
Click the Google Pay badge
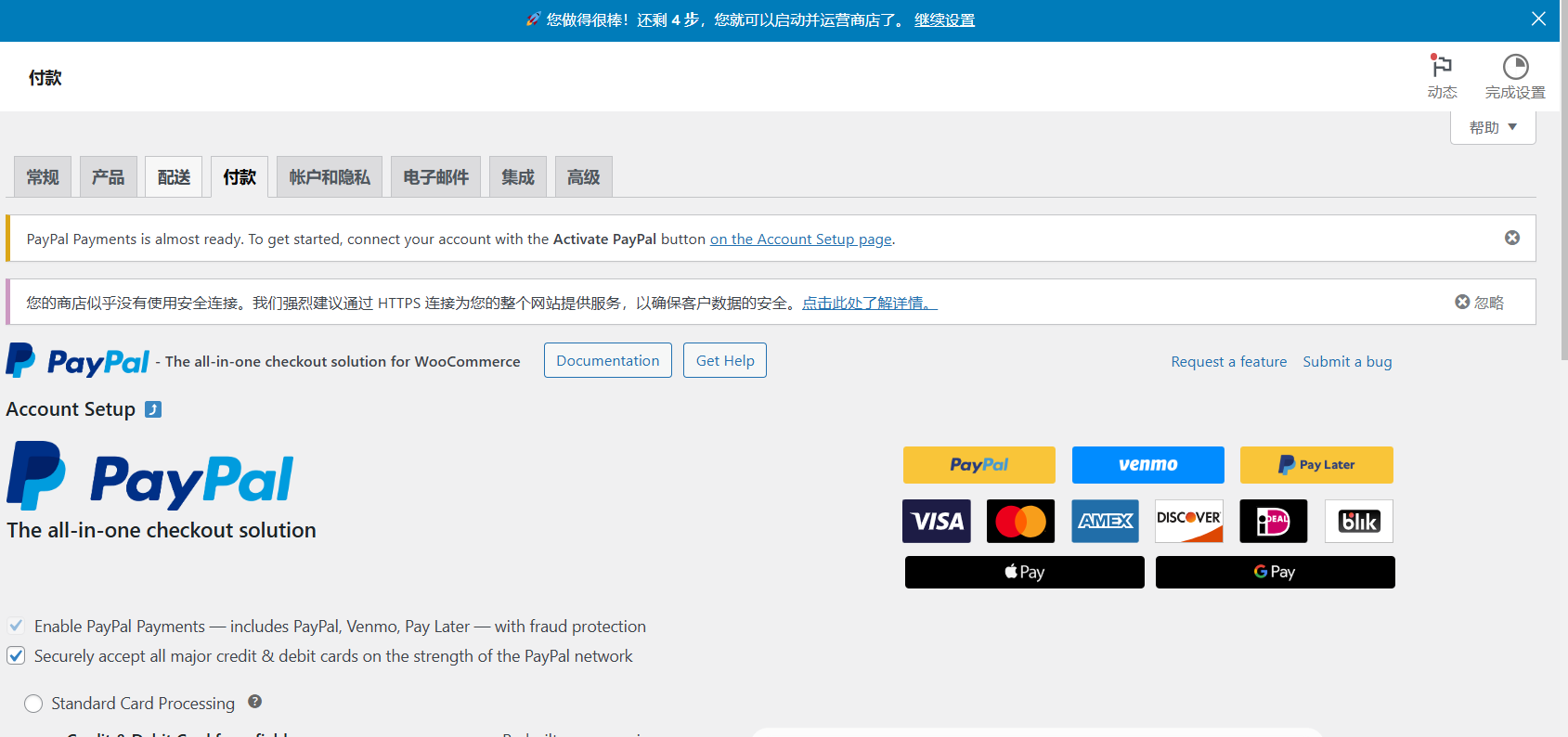1276,572
